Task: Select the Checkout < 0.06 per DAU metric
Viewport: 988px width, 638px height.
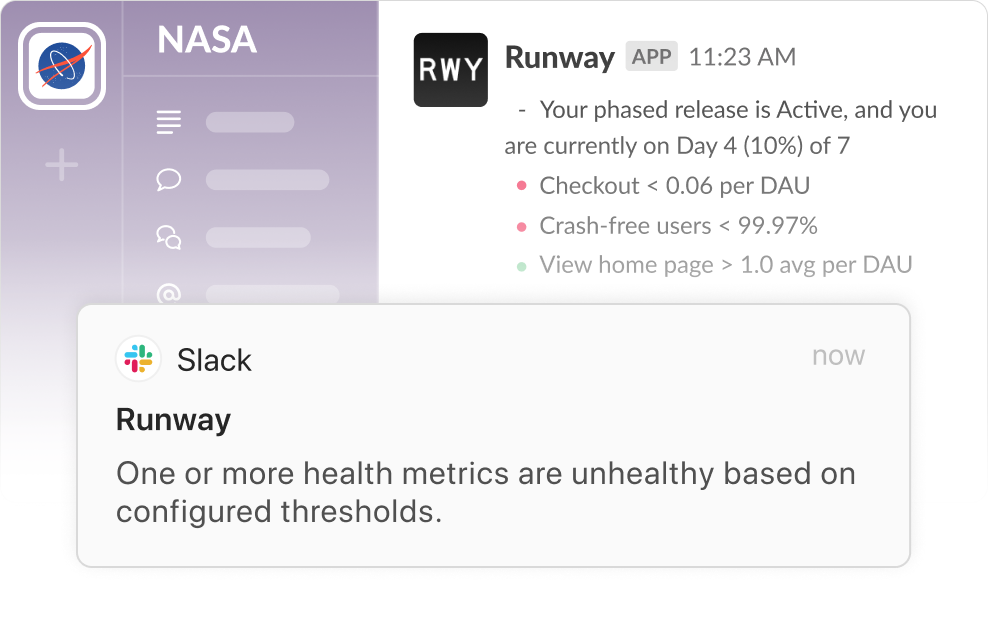Action: click(674, 186)
